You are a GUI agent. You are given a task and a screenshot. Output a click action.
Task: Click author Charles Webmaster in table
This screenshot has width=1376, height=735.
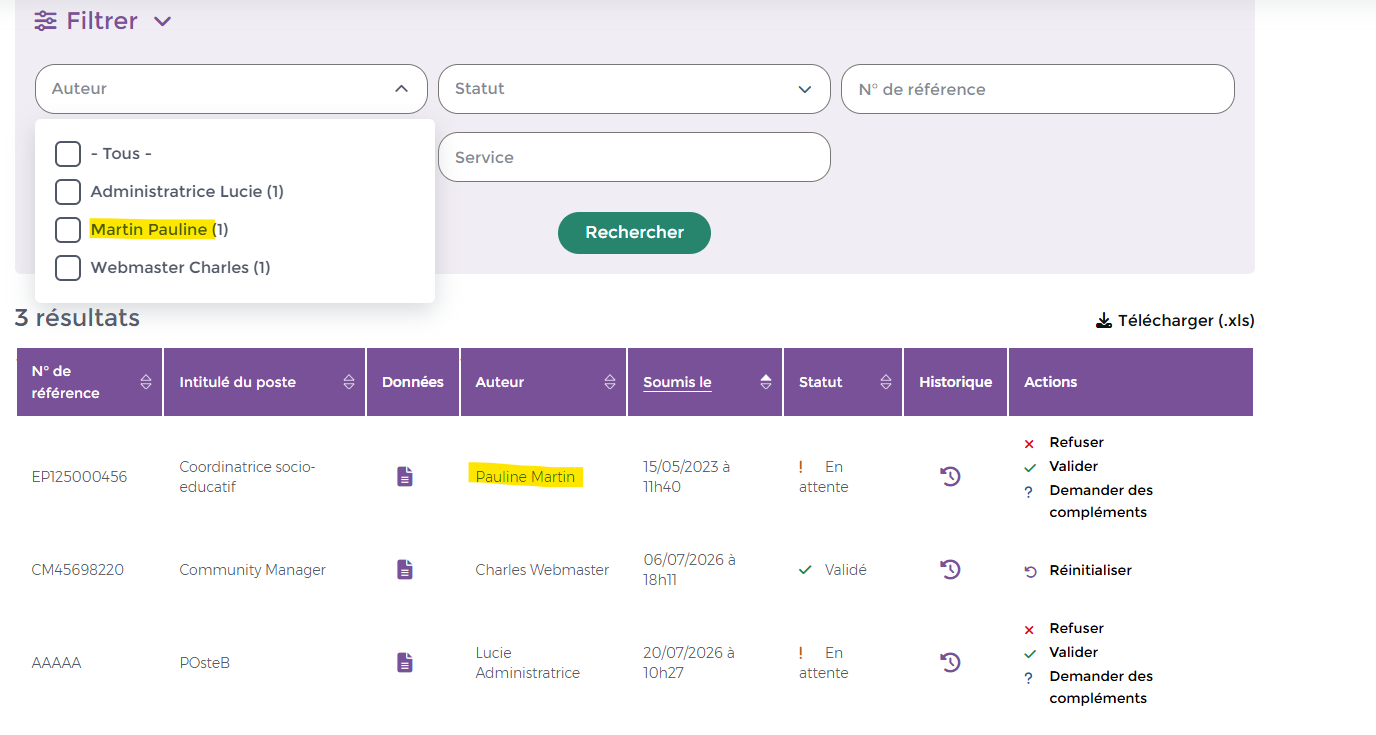tap(542, 570)
